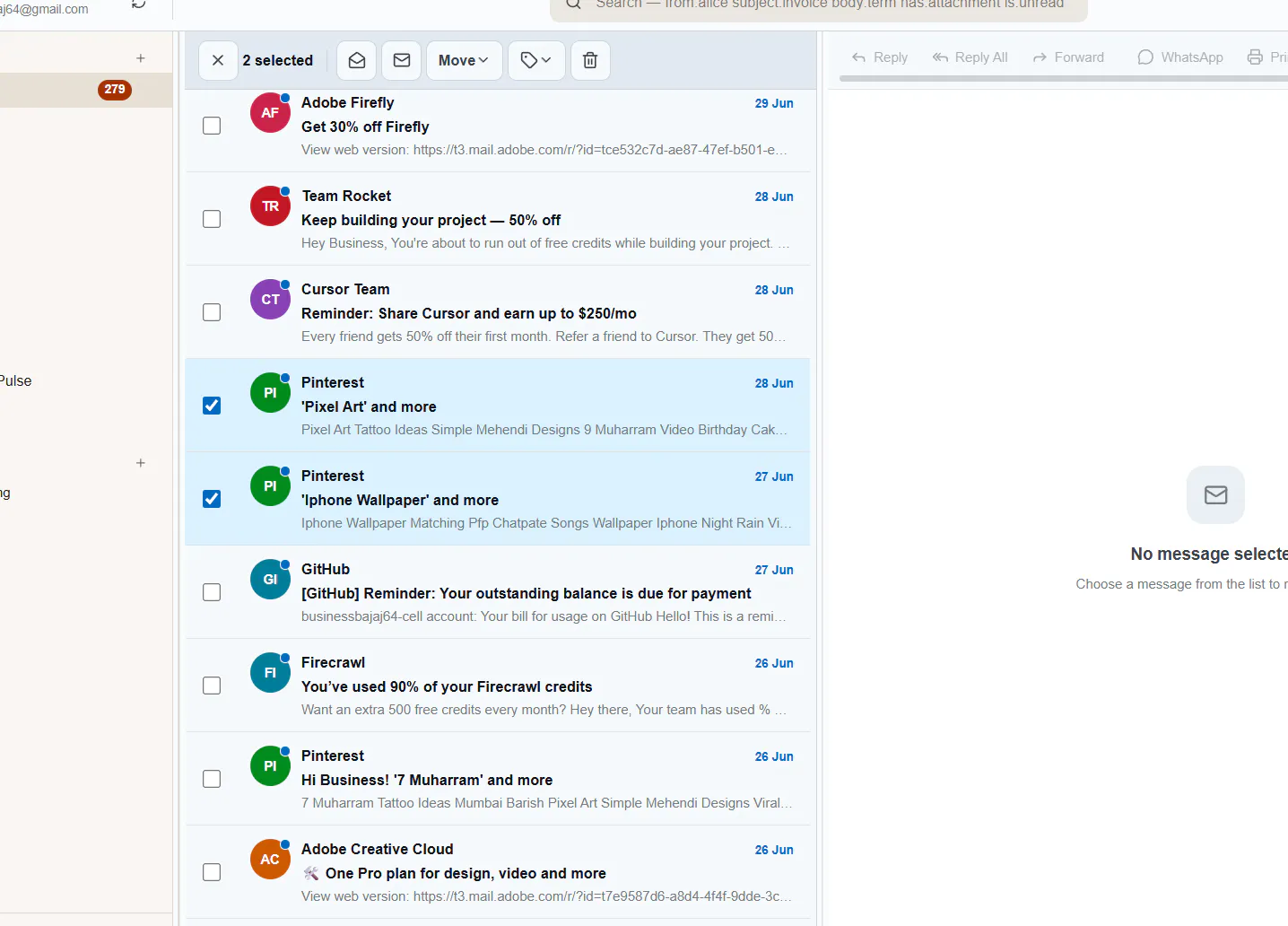
Task: Delete selected emails with trash icon
Action: click(590, 60)
